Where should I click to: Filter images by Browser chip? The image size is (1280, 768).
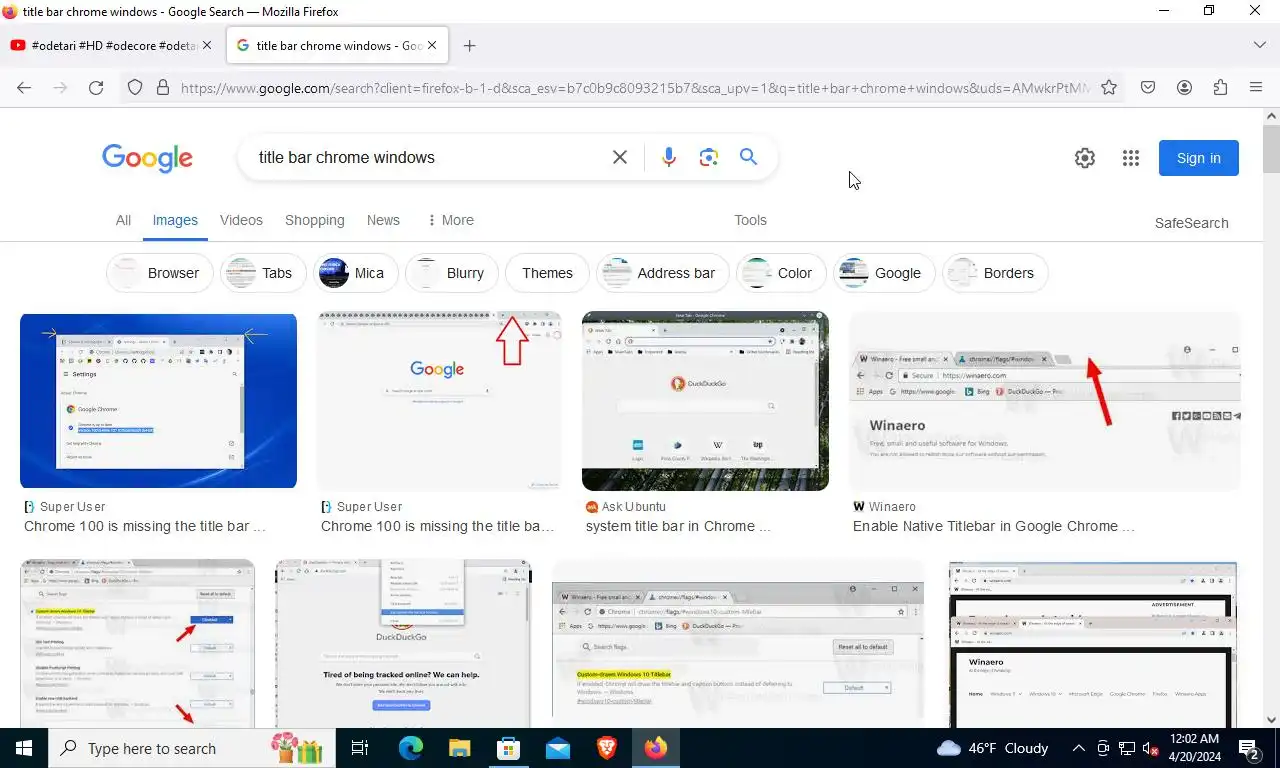tap(160, 273)
